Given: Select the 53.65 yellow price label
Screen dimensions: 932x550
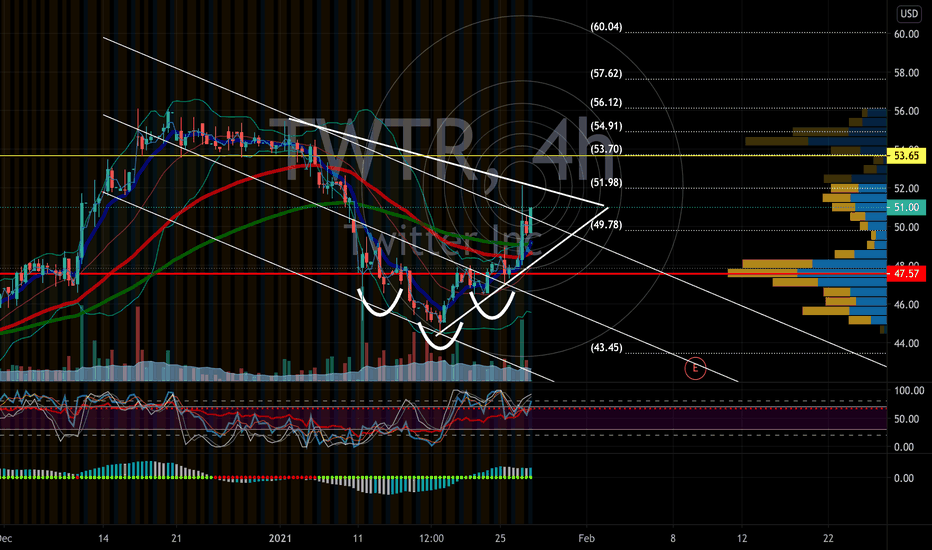Looking at the screenshot, I should coord(906,156).
